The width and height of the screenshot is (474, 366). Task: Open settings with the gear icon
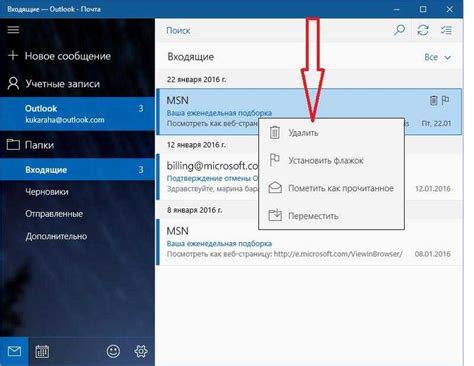141,351
